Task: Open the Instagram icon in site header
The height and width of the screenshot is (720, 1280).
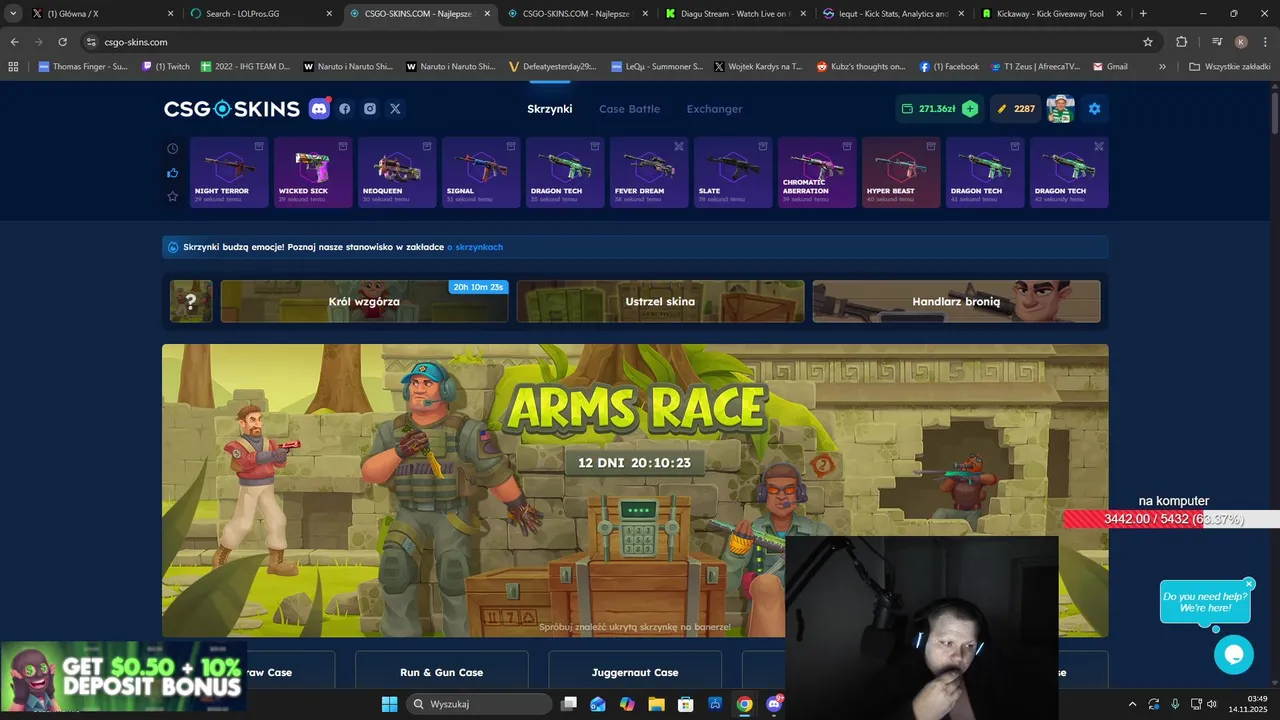Action: coord(370,109)
